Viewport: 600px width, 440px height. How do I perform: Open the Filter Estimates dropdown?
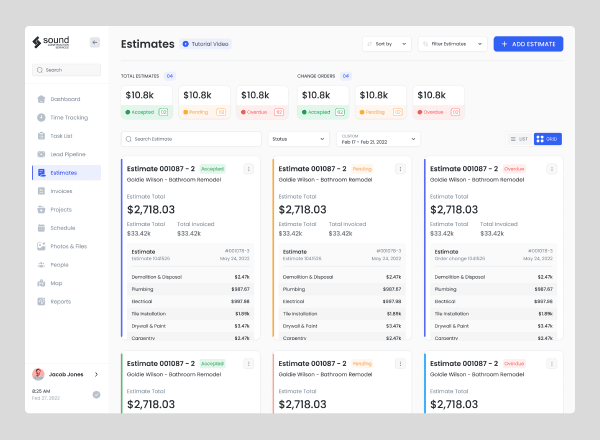(x=452, y=44)
